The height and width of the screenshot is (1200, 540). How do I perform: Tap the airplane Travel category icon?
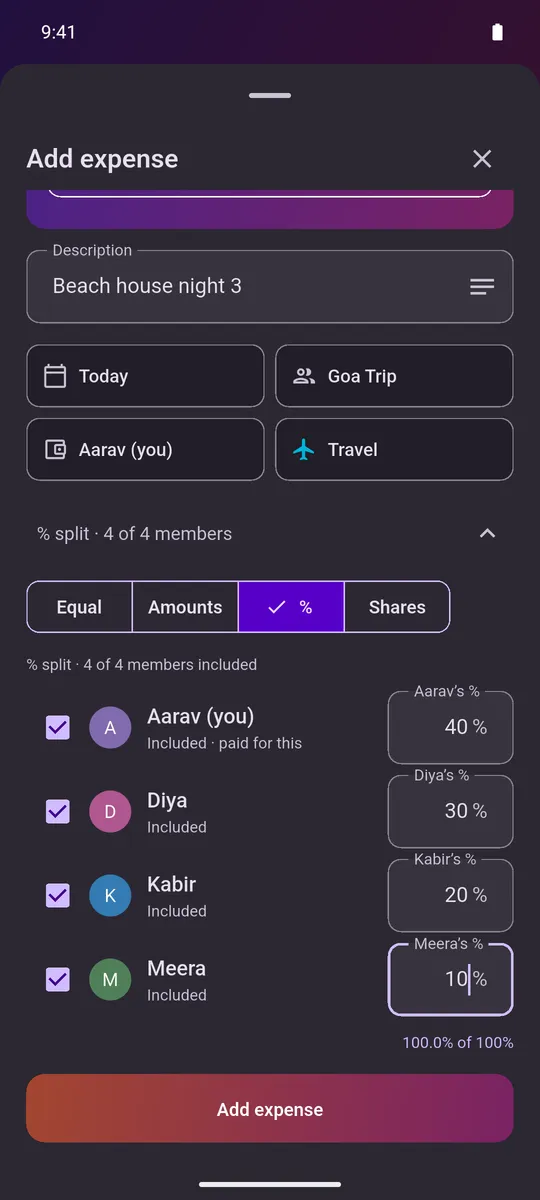tap(304, 450)
